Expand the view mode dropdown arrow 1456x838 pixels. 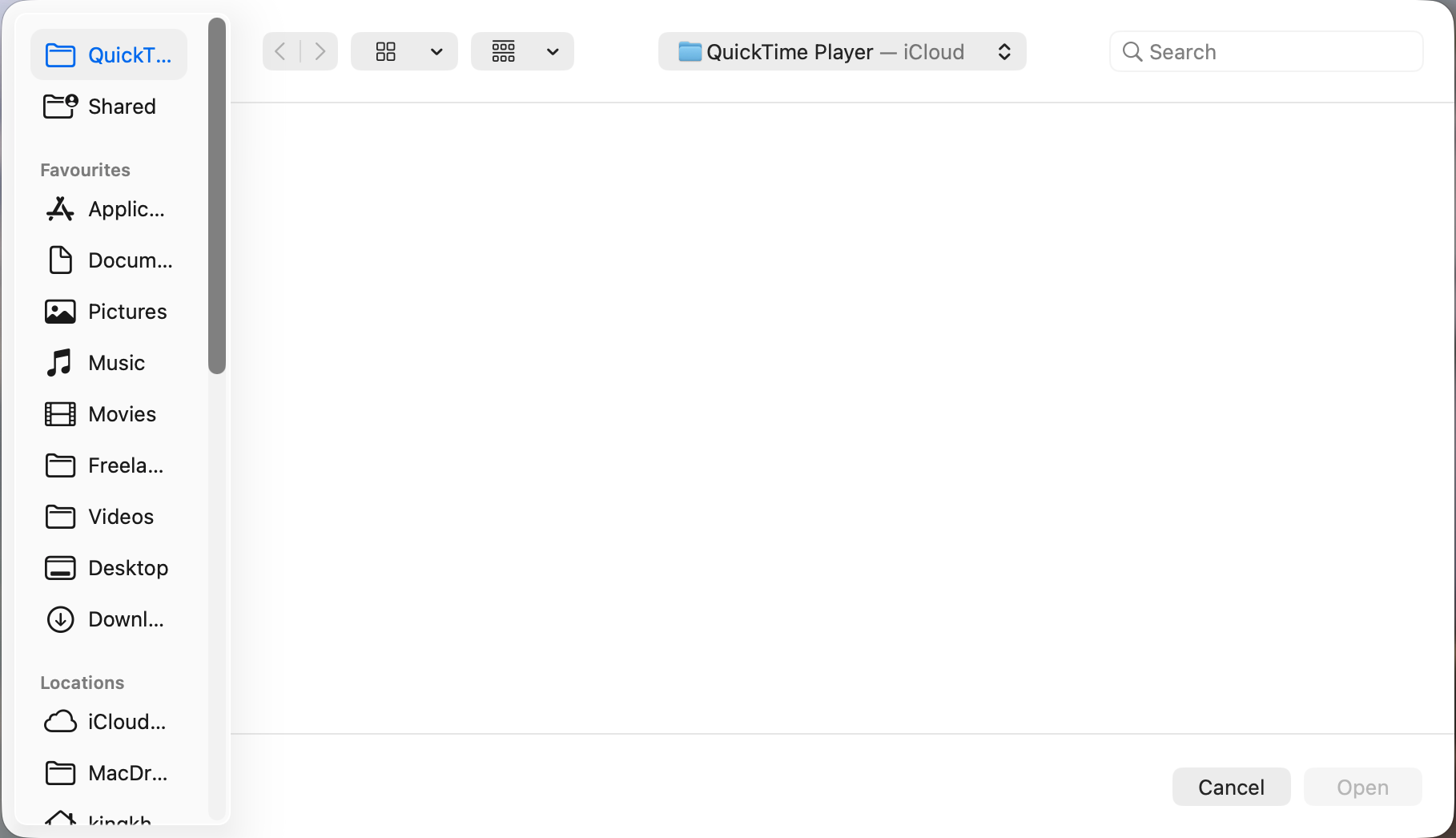[x=436, y=52]
